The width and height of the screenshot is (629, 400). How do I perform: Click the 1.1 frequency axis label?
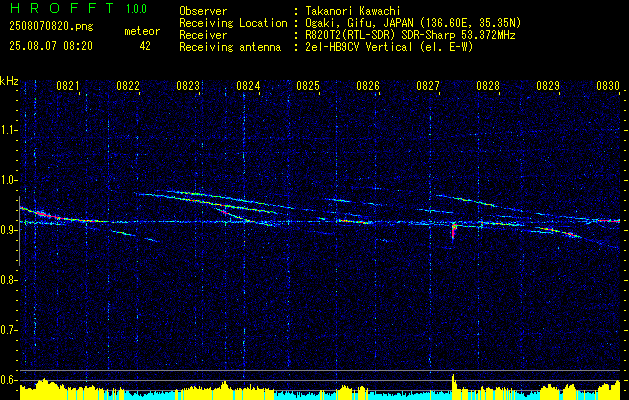click(8, 130)
